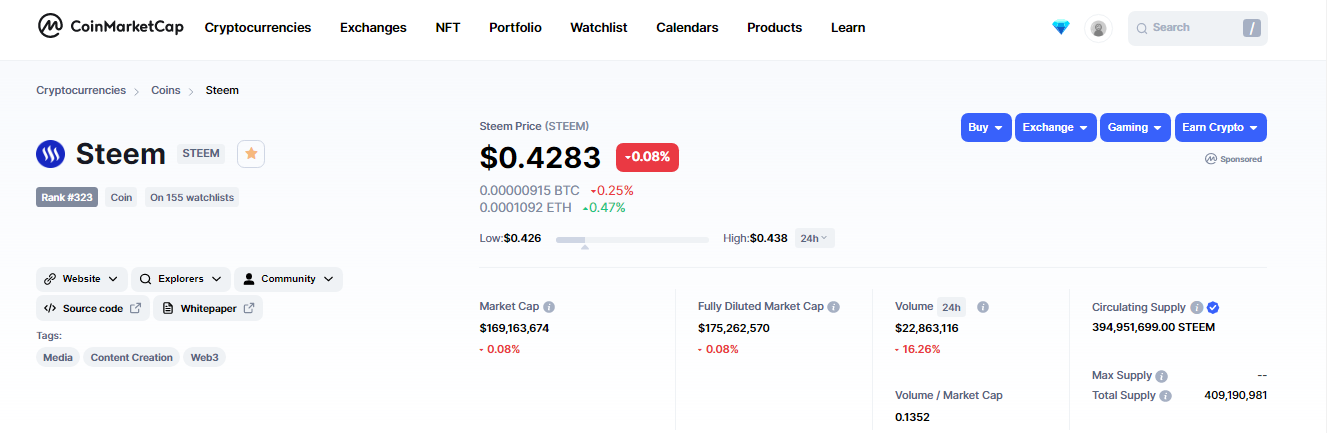The height and width of the screenshot is (433, 1327).
Task: Click the Media tag
Action: coord(58,357)
